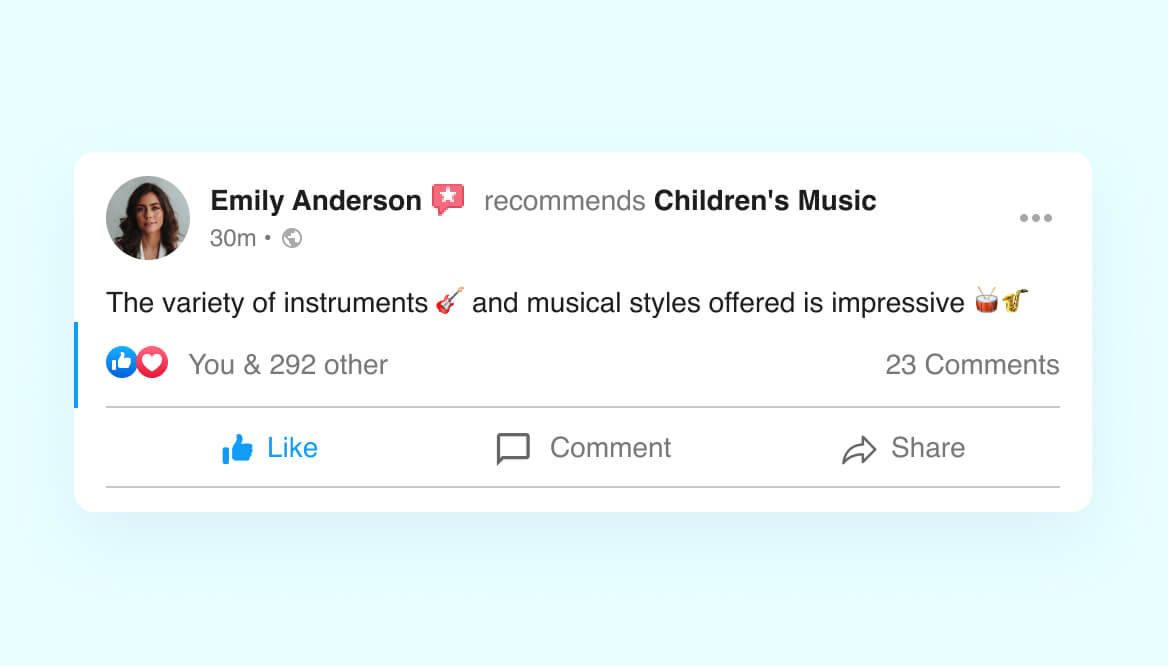Screen dimensions: 1168x666
Task: Click the Emily Anderson name link
Action: [316, 201]
